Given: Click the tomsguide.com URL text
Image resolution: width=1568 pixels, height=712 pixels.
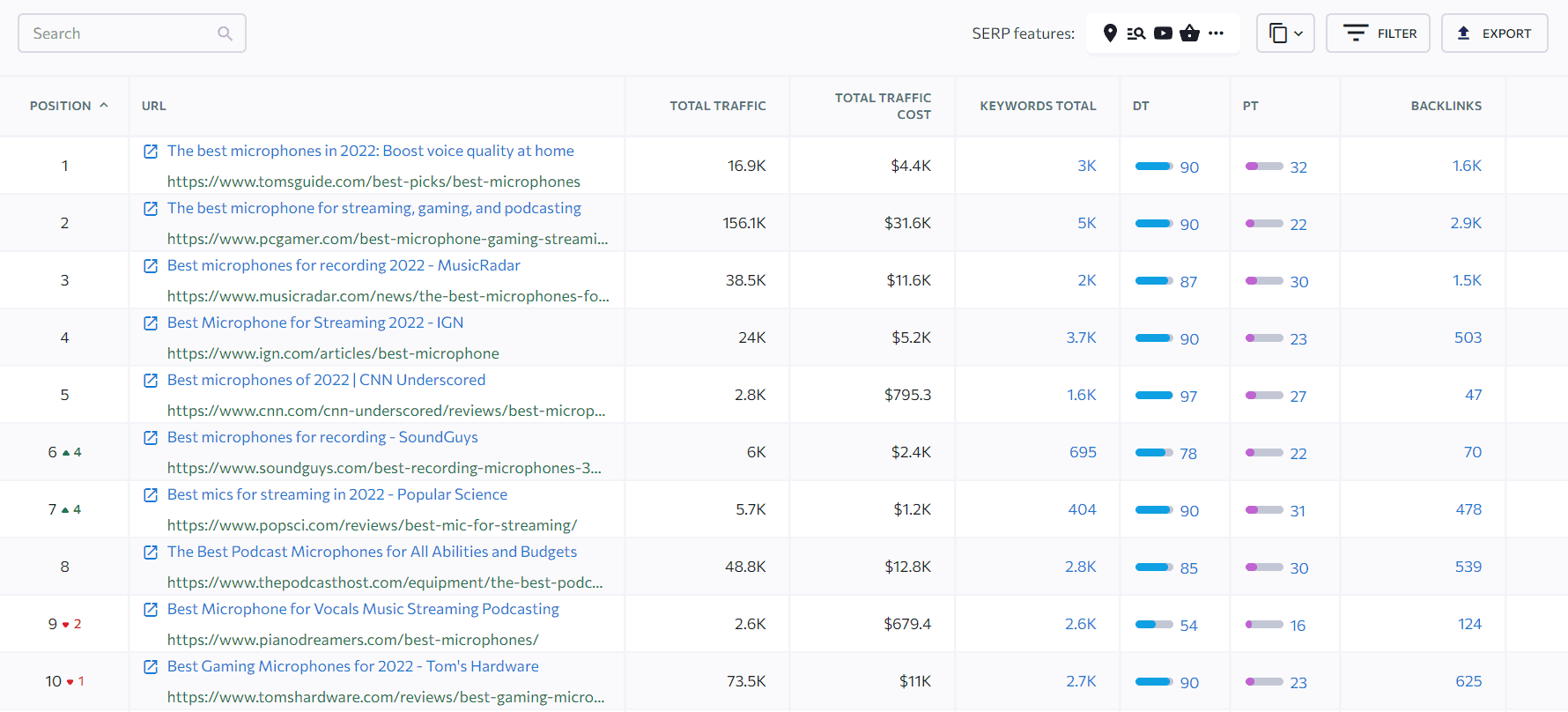Looking at the screenshot, I should click(x=374, y=182).
